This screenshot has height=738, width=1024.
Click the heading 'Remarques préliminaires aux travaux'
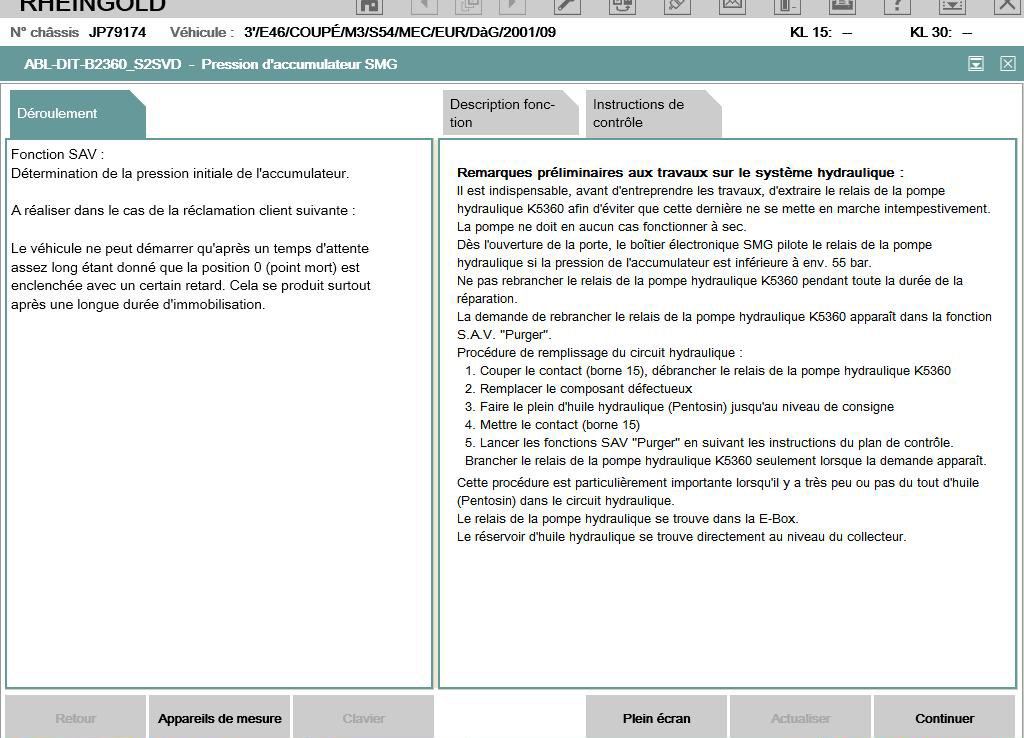(680, 172)
